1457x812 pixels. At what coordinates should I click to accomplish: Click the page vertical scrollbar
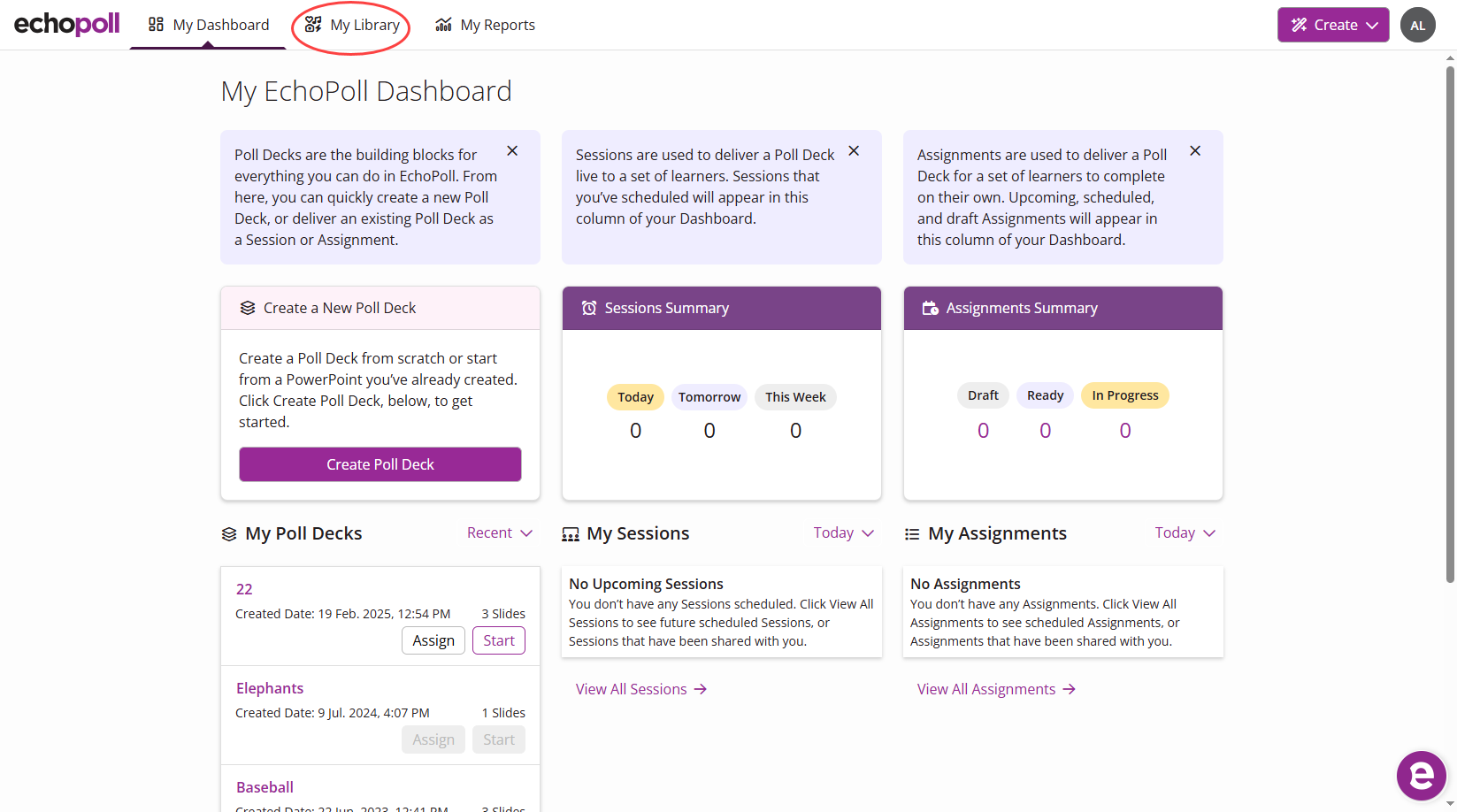[x=1450, y=325]
